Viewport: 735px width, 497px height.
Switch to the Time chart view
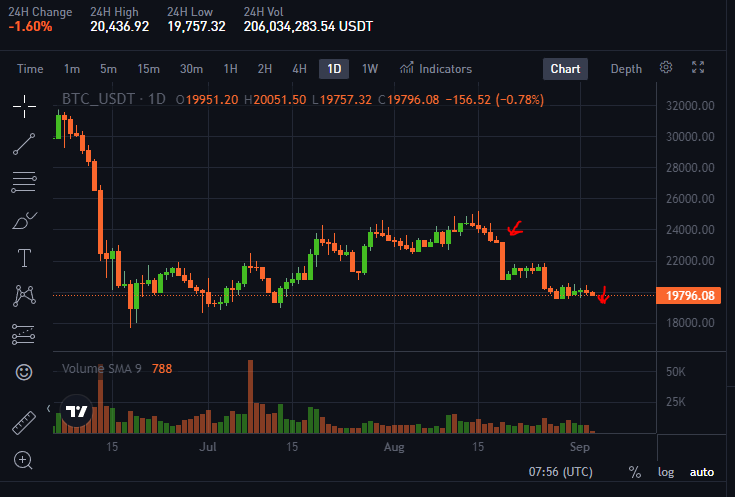[x=30, y=69]
